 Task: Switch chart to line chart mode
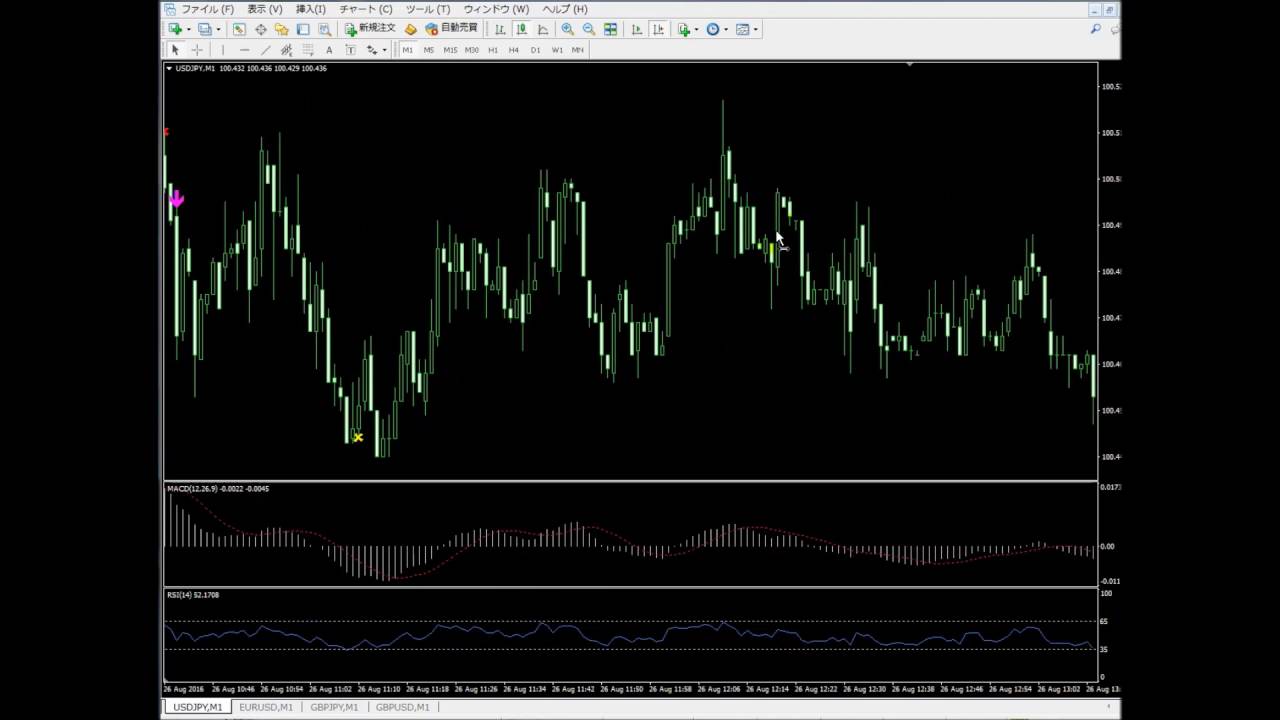543,30
